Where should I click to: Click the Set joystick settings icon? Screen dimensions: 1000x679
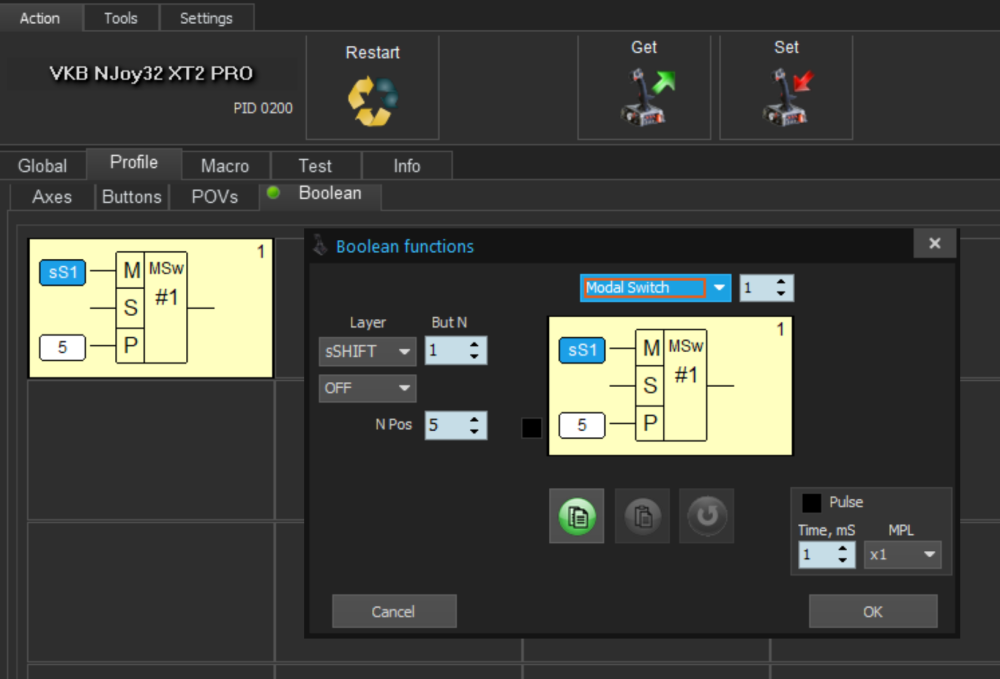tap(786, 96)
